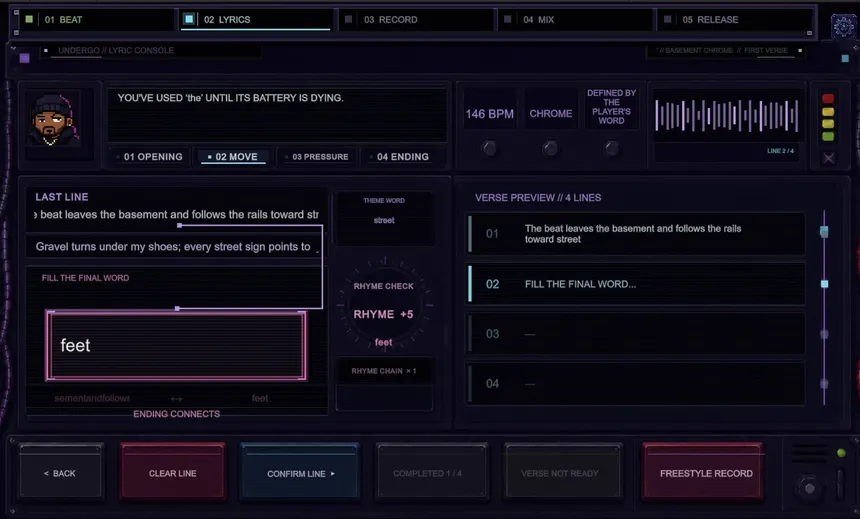Image resolution: width=860 pixels, height=519 pixels.
Task: Select verse preview line 01
Action: pyautogui.click(x=636, y=234)
